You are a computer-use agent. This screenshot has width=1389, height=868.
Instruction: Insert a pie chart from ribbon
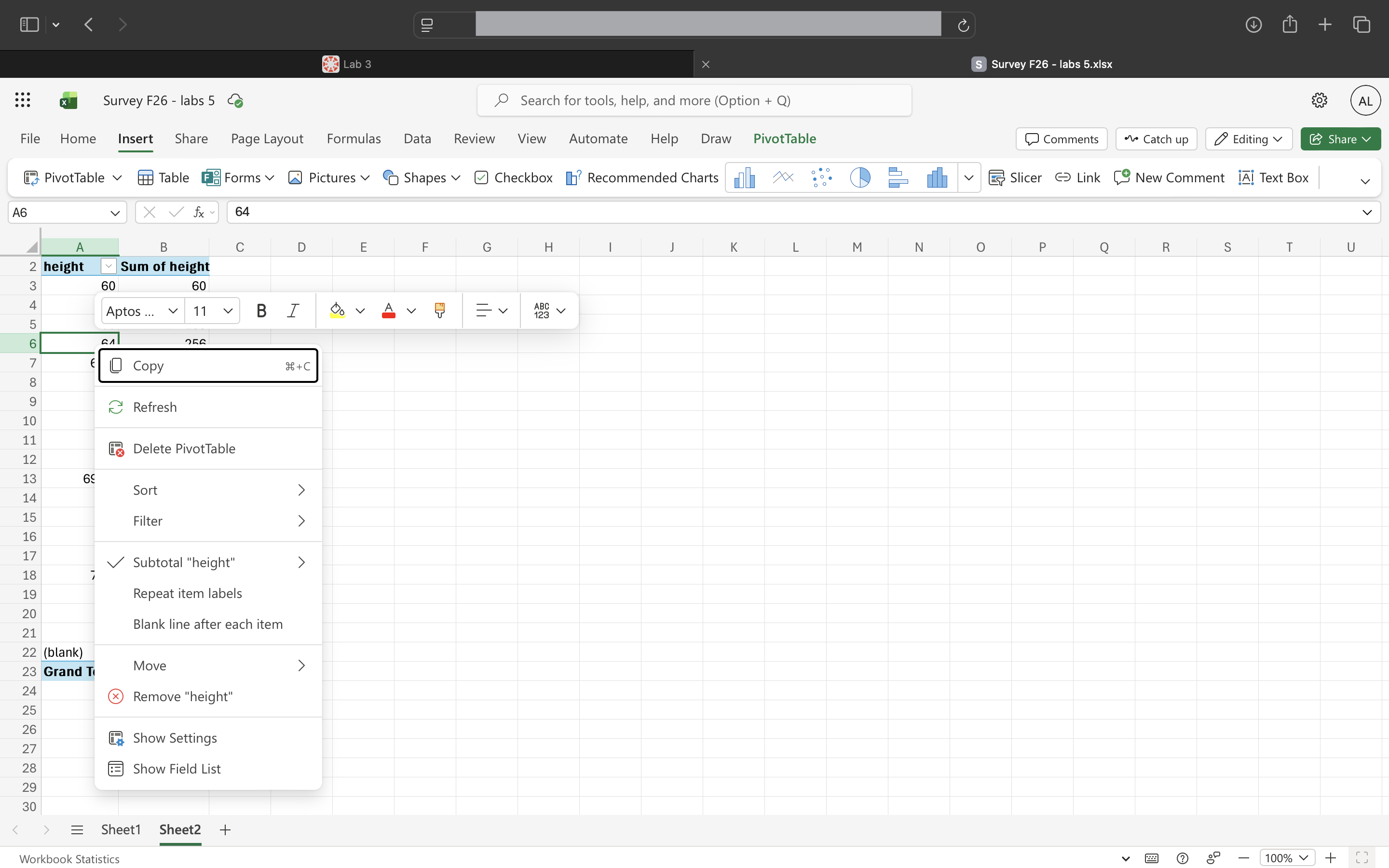pos(860,178)
